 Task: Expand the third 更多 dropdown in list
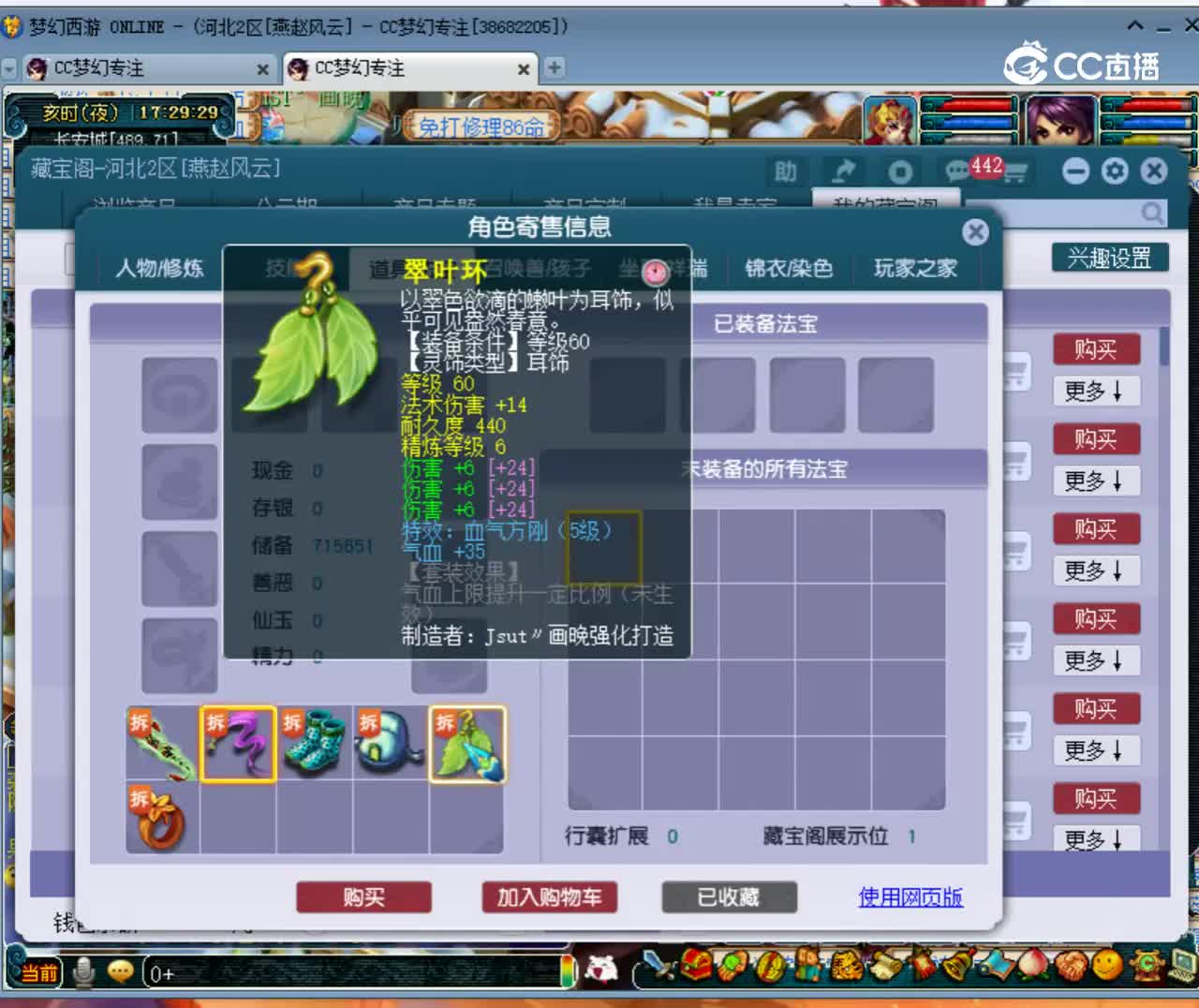click(x=1096, y=571)
